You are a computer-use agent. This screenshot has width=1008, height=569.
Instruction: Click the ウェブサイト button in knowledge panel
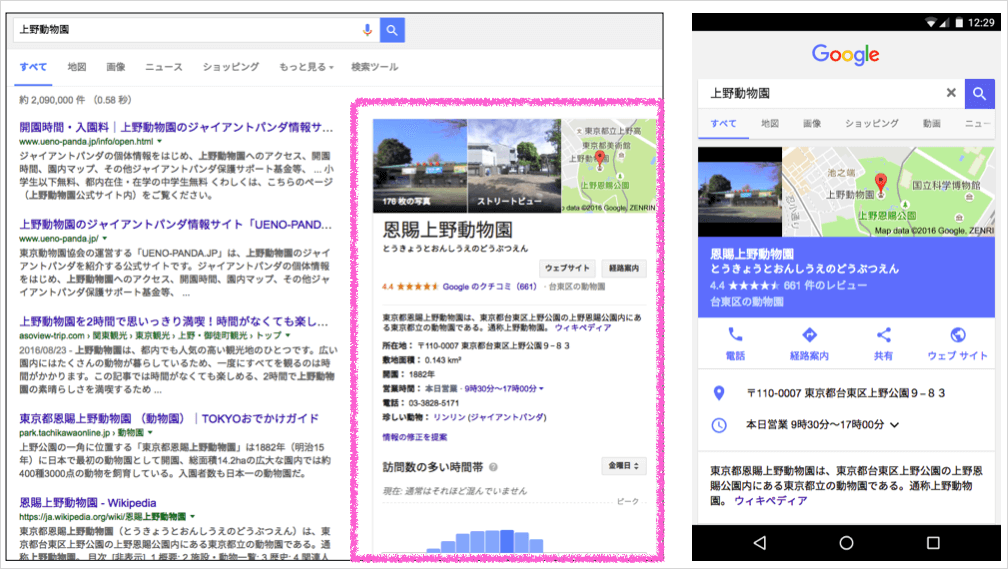[x=567, y=268]
